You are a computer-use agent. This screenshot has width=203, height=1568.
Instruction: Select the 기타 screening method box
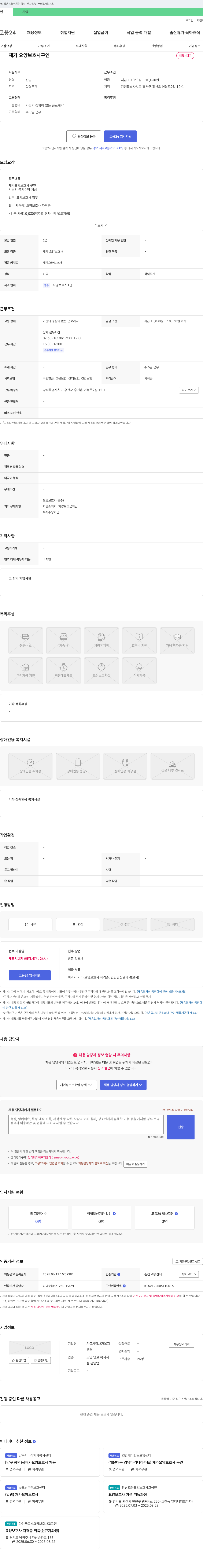tap(173, 925)
